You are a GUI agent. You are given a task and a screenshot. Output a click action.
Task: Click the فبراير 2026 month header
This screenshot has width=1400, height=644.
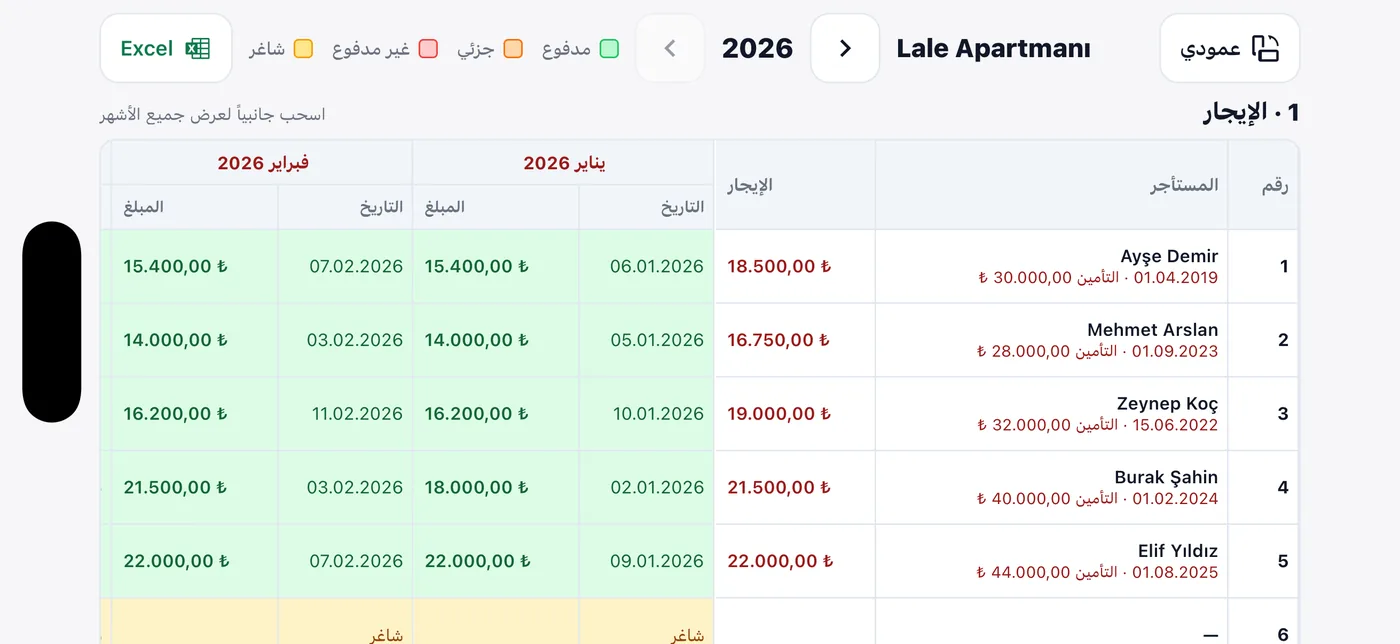[263, 162]
